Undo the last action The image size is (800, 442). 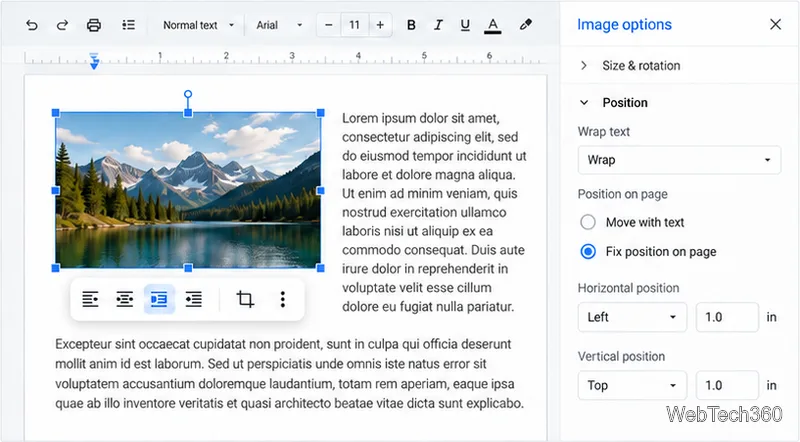coord(32,25)
